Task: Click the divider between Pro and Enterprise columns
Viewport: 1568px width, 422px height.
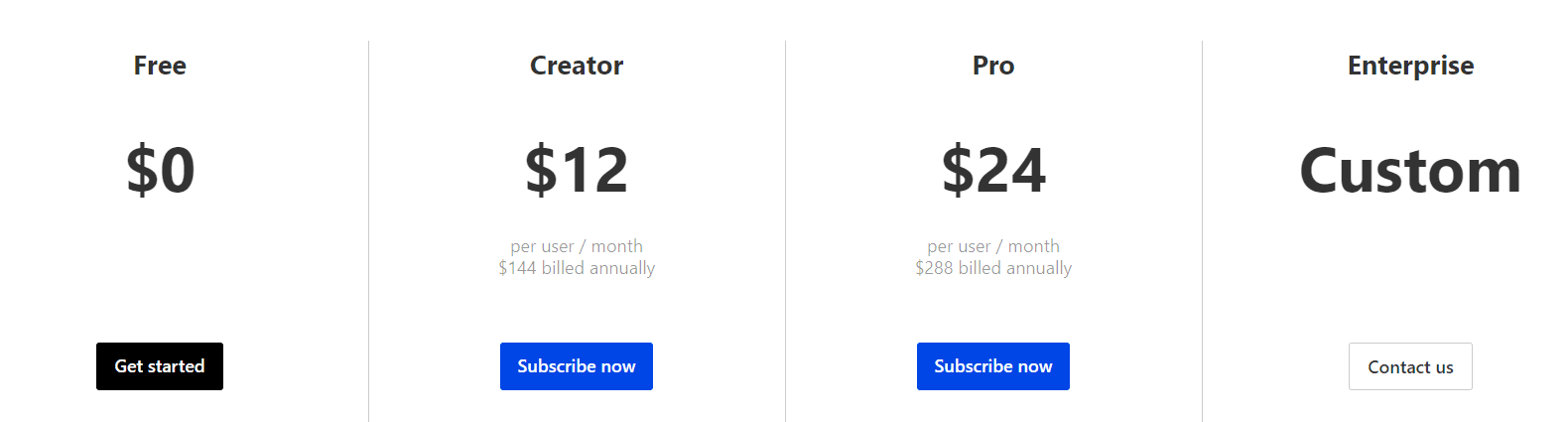Action: [x=1202, y=231]
